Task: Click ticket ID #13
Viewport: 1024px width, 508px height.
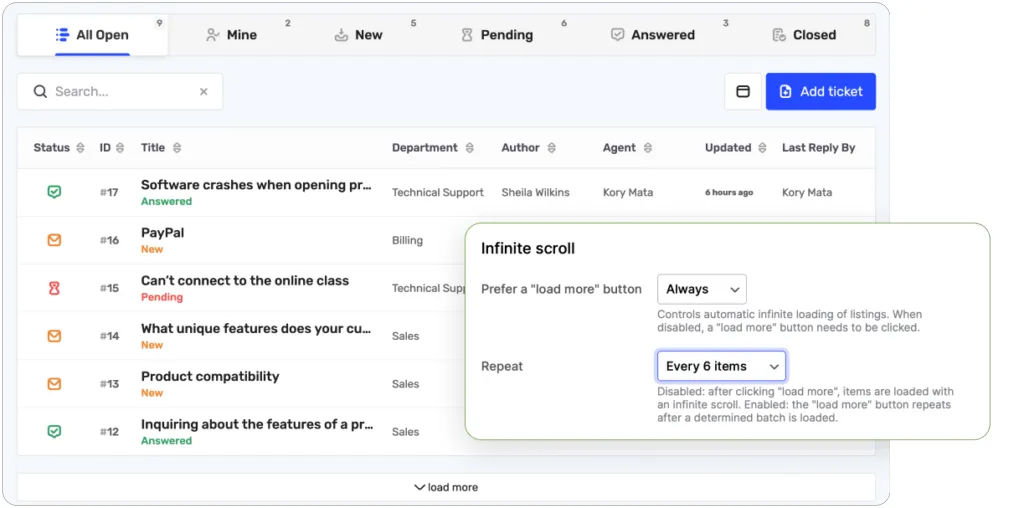Action: (x=109, y=384)
